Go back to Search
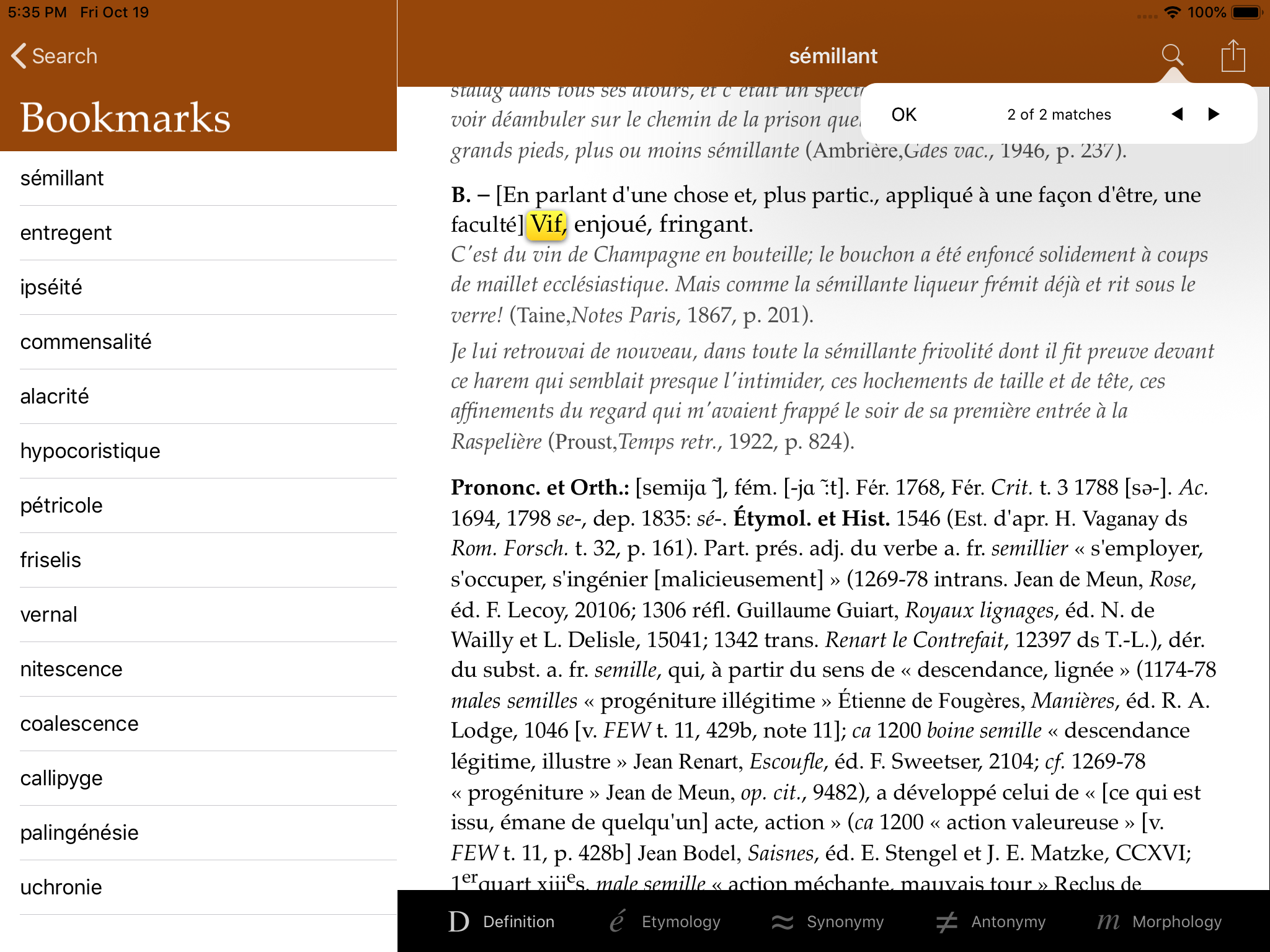This screenshot has width=1270, height=952. pyautogui.click(x=64, y=56)
